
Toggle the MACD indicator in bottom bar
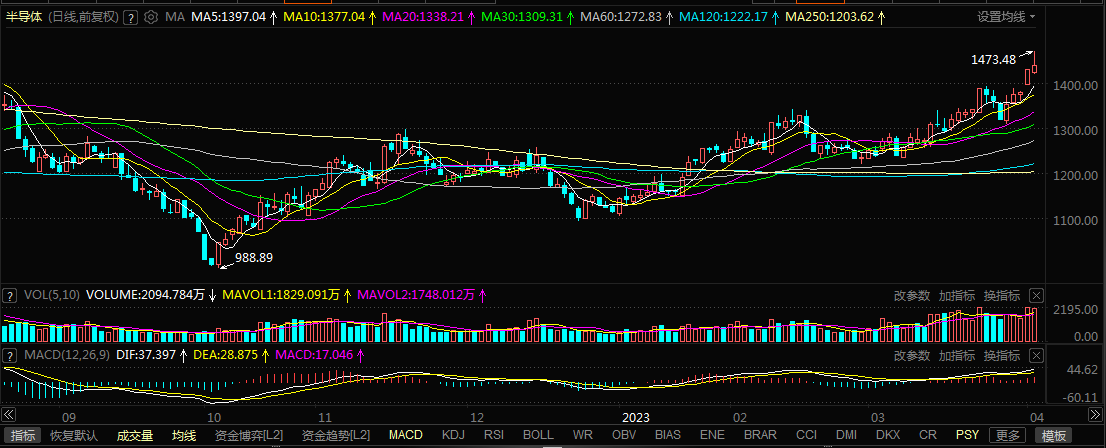(406, 435)
